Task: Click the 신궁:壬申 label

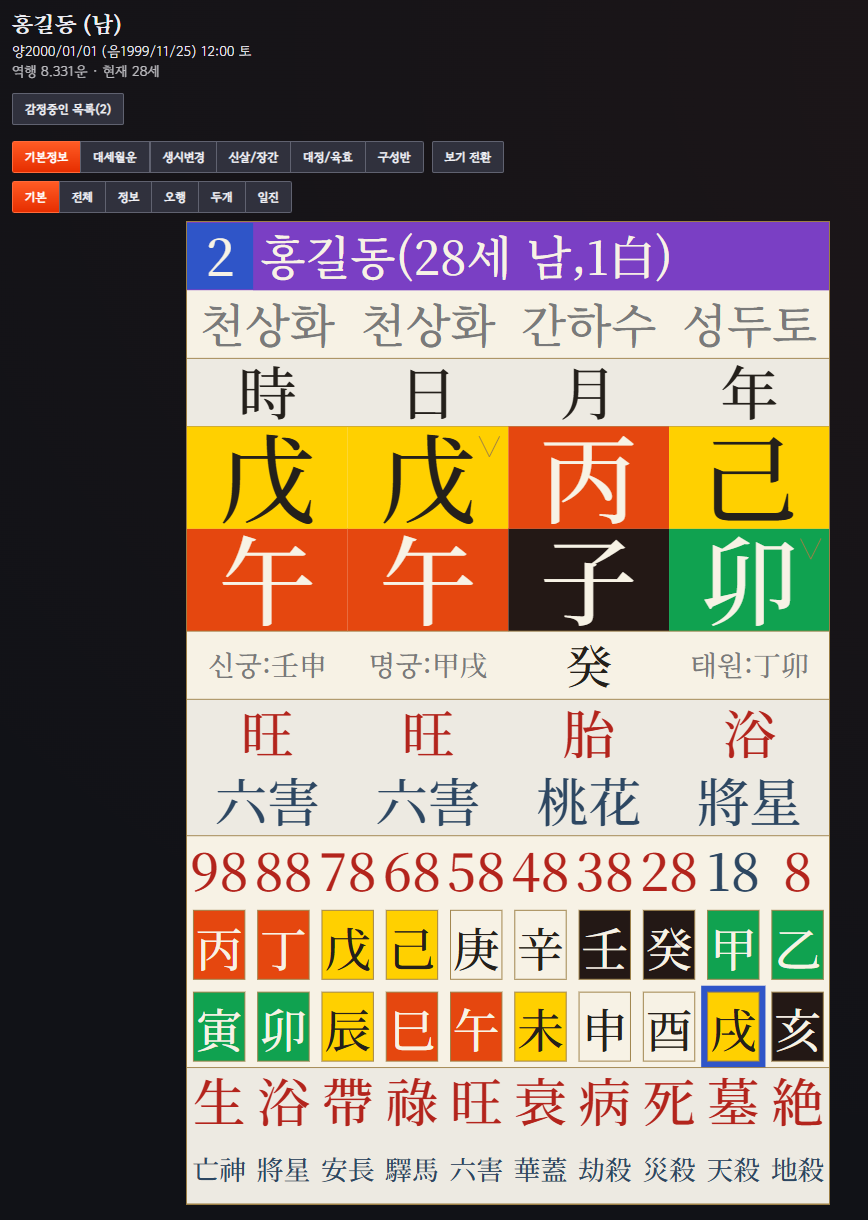Action: click(x=267, y=665)
